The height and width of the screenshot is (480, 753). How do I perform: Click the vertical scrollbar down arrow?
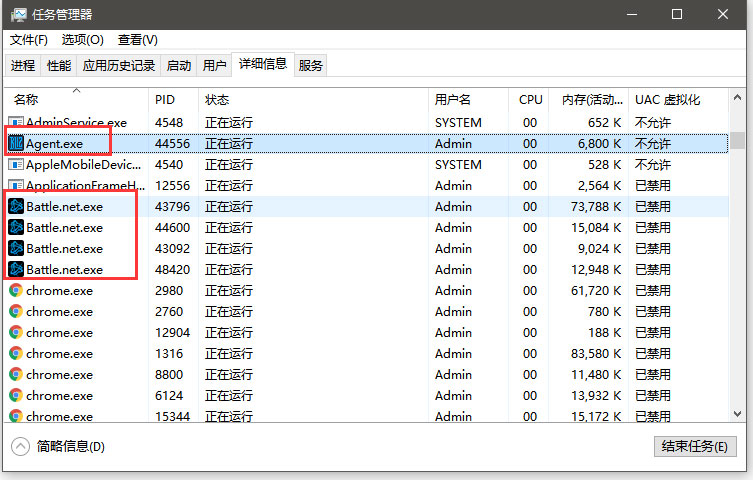[738, 414]
